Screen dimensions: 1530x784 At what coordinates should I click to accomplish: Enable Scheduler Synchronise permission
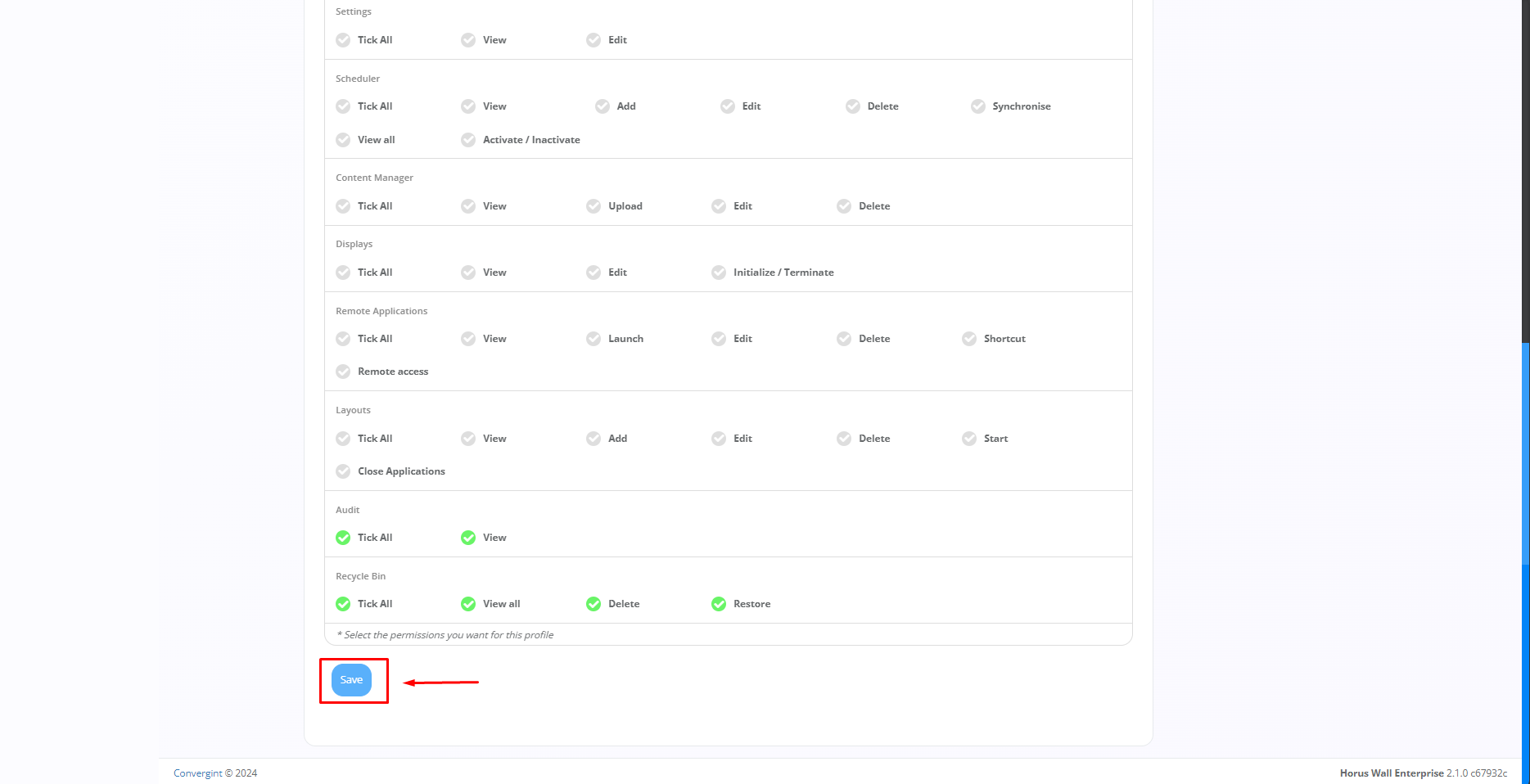[978, 106]
